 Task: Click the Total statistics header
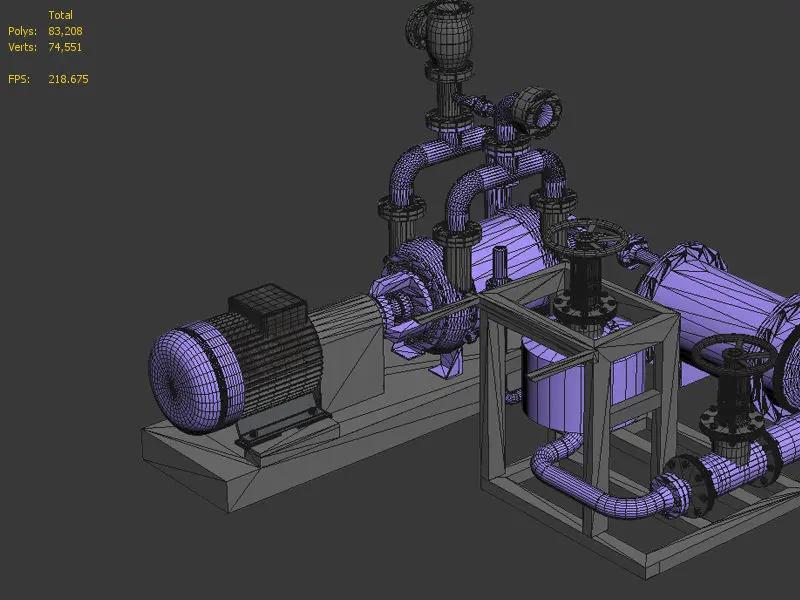(60, 15)
